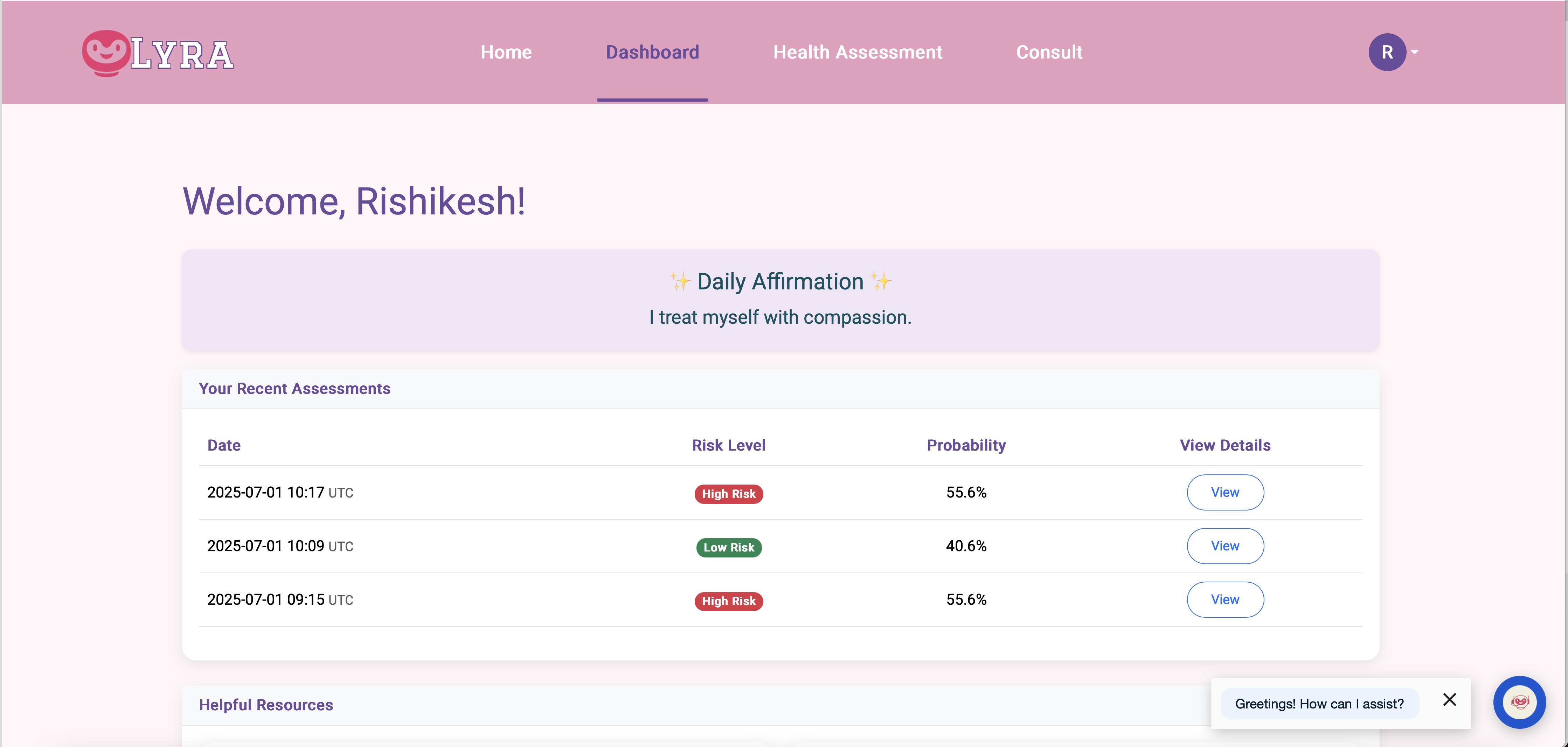Click the Probability column header
The width and height of the screenshot is (1568, 747).
click(965, 445)
